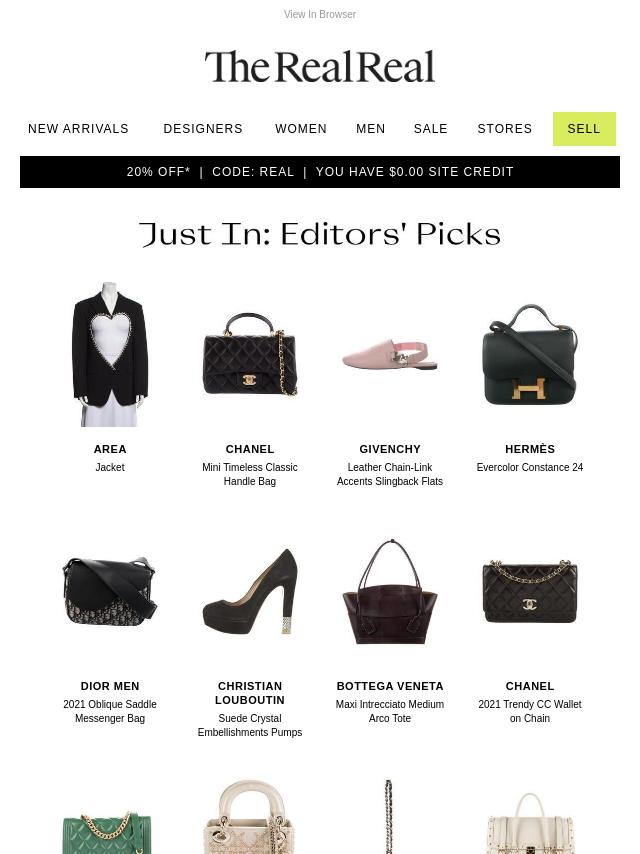Open the green quilted chain bag image
This screenshot has height=854, width=640.
pyautogui.click(x=107, y=832)
